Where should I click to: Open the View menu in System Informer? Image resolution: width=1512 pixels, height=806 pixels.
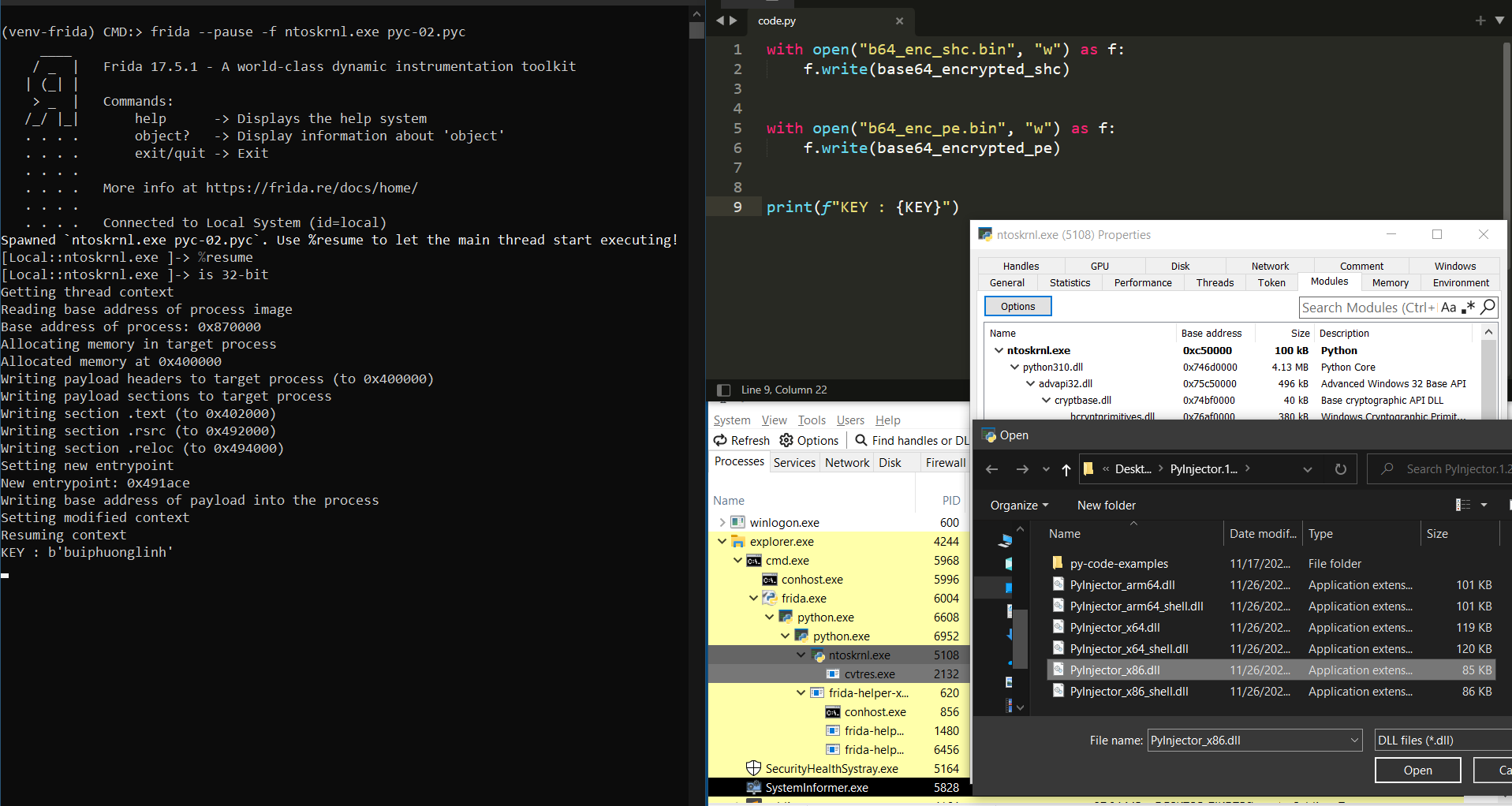coord(774,420)
